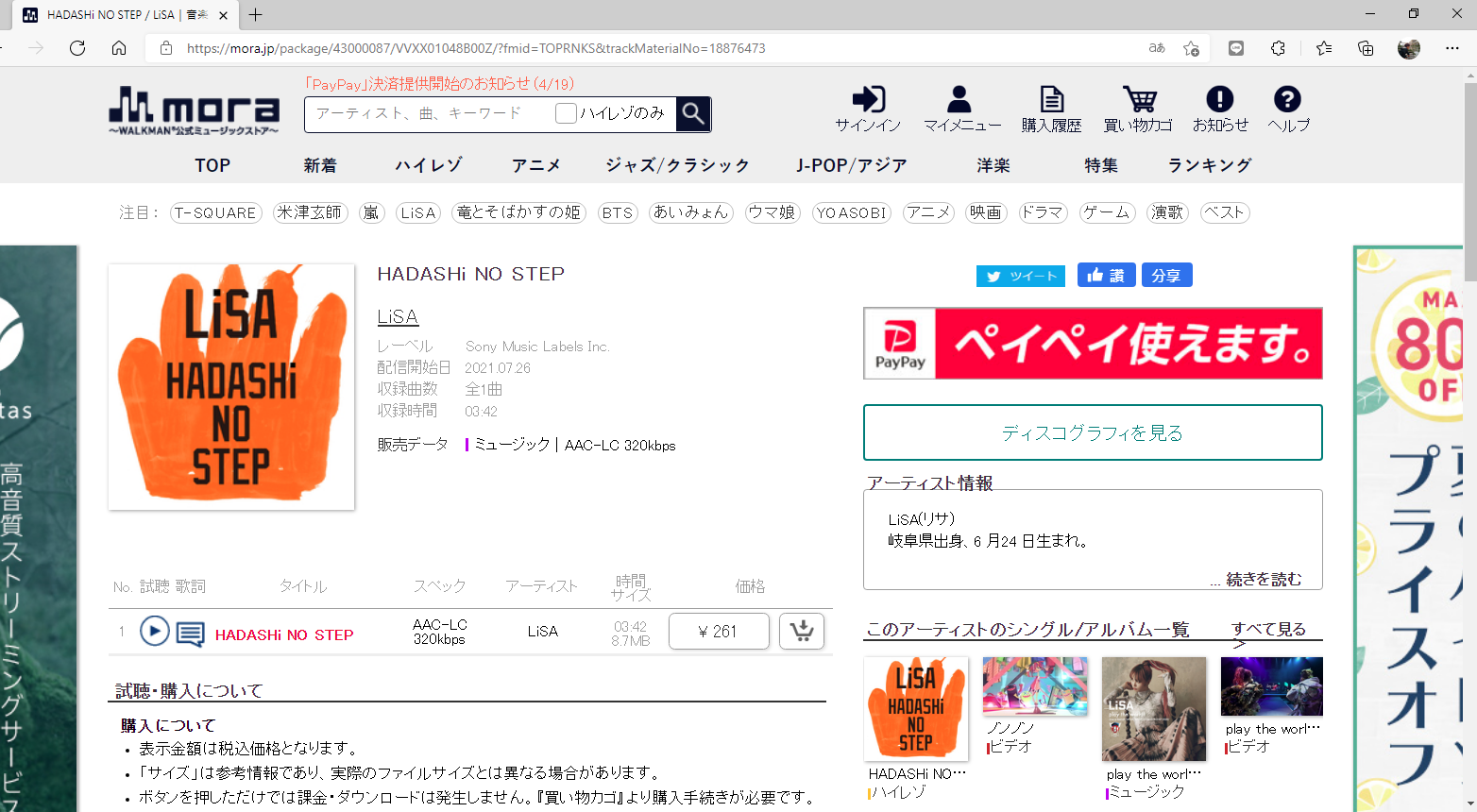Close the HADASHi NO STEP browser tab
This screenshot has width=1477, height=812.
tap(223, 15)
